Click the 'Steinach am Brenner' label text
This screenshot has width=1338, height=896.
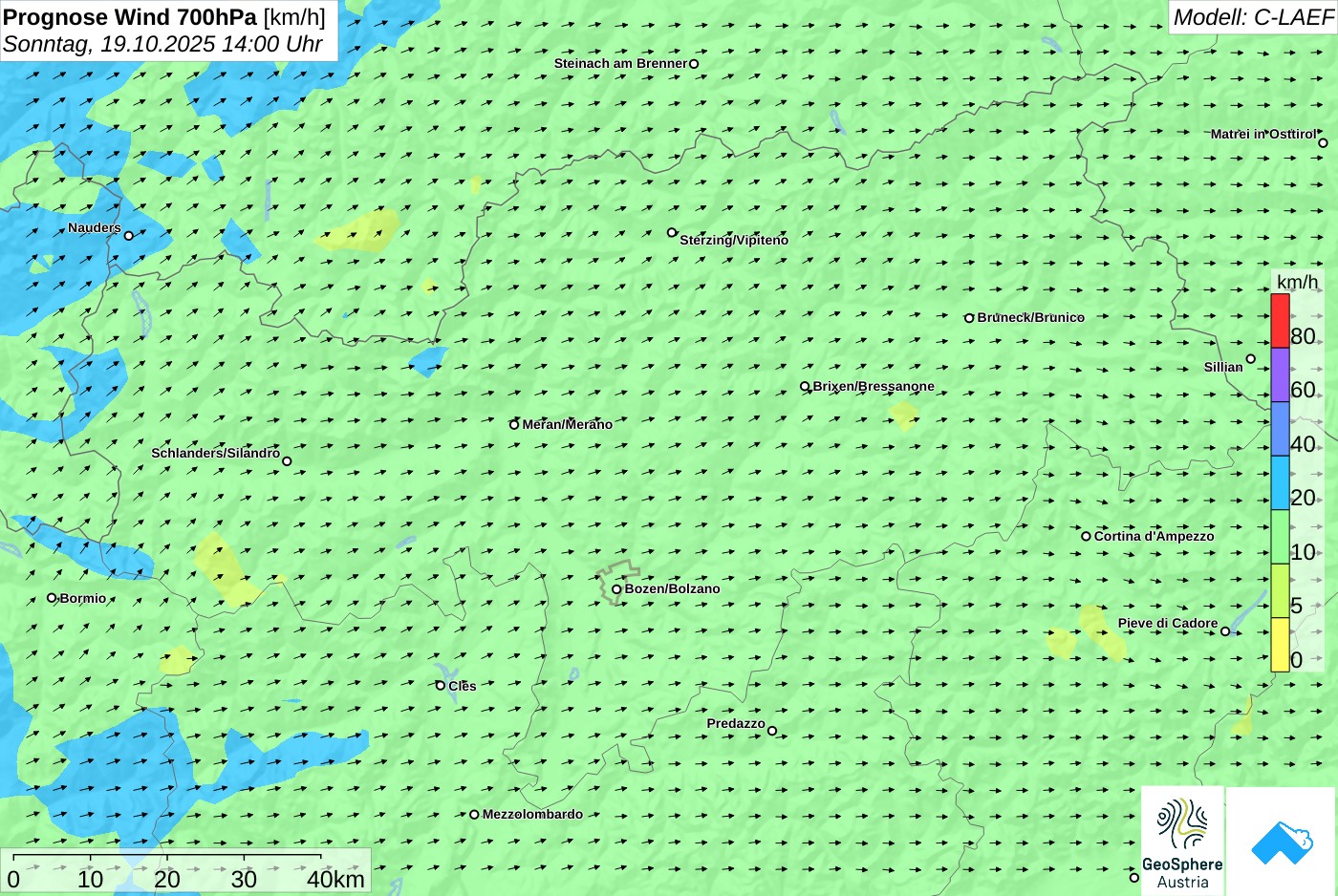[621, 64]
